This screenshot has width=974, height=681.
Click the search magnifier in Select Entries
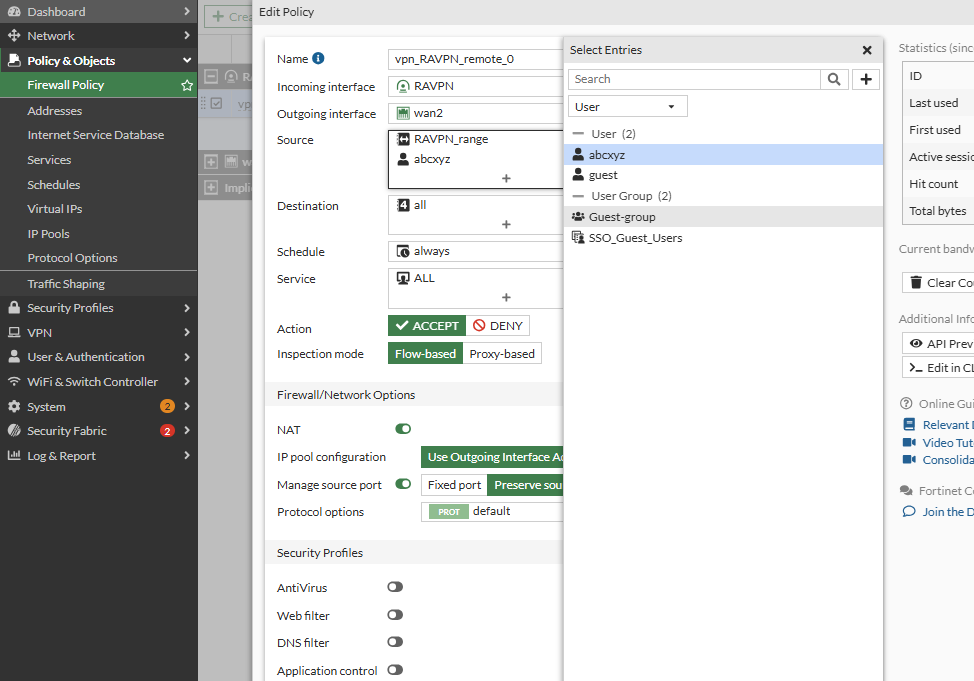pos(835,79)
